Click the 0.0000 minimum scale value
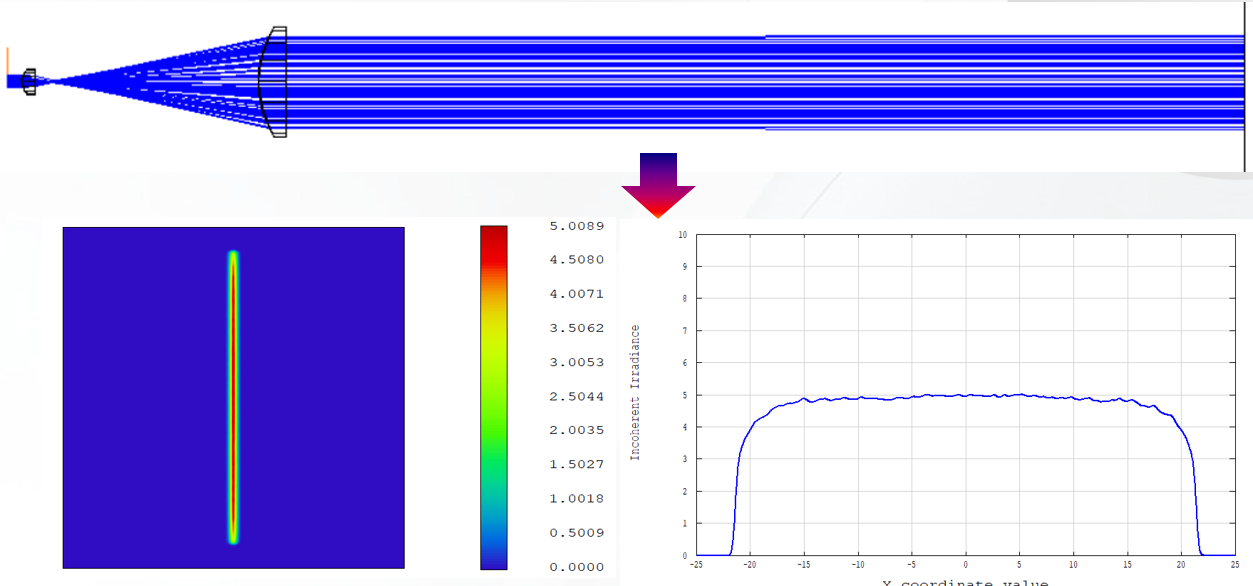1253x586 pixels. (x=576, y=566)
